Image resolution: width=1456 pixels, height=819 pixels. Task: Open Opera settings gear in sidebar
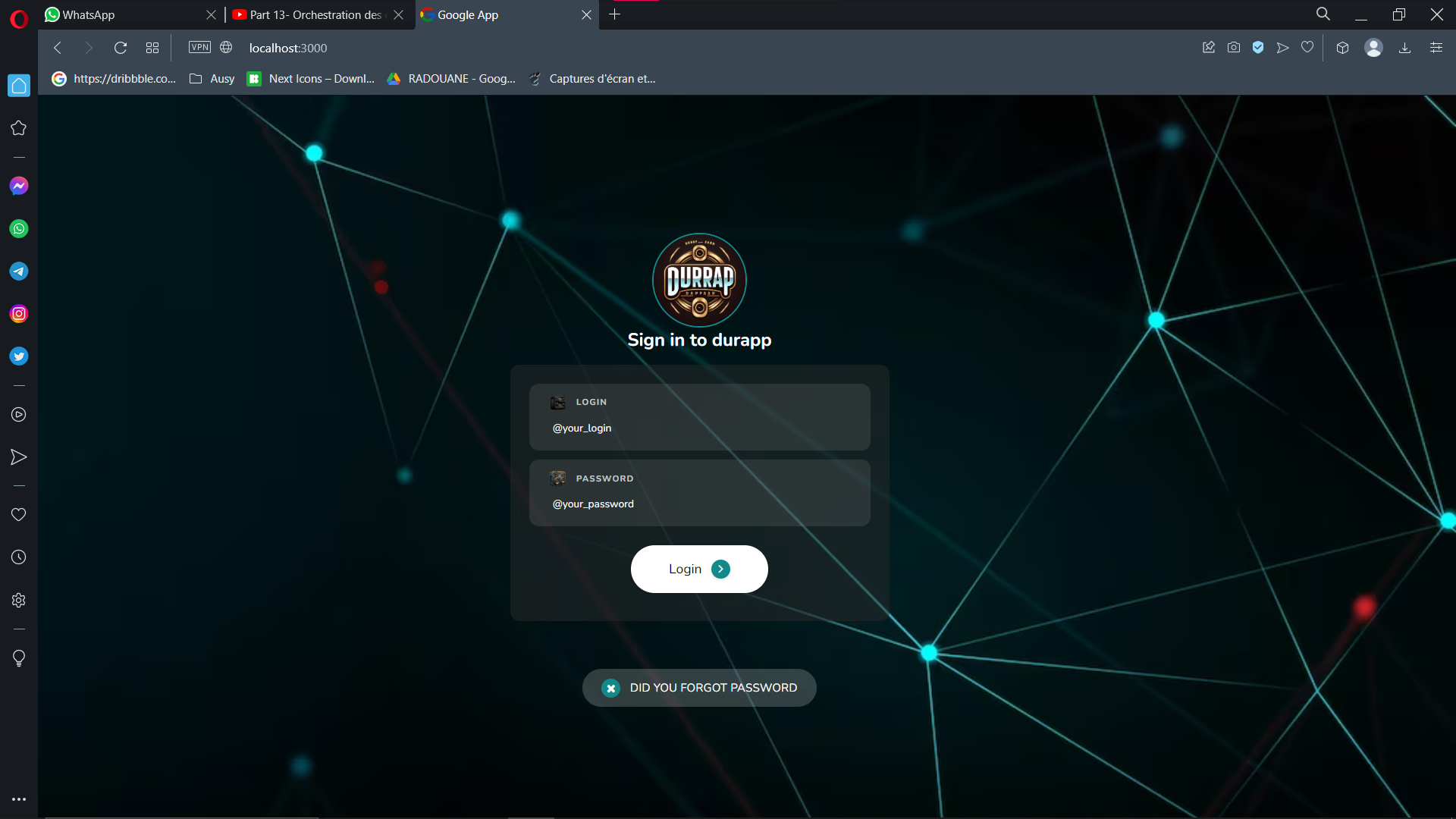click(x=19, y=600)
